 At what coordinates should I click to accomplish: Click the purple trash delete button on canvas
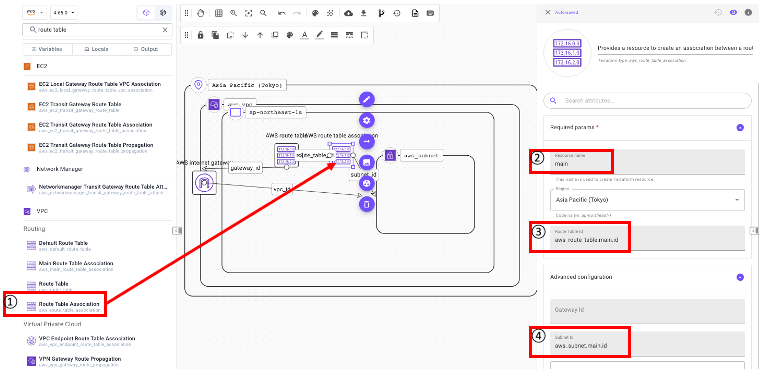click(x=367, y=204)
